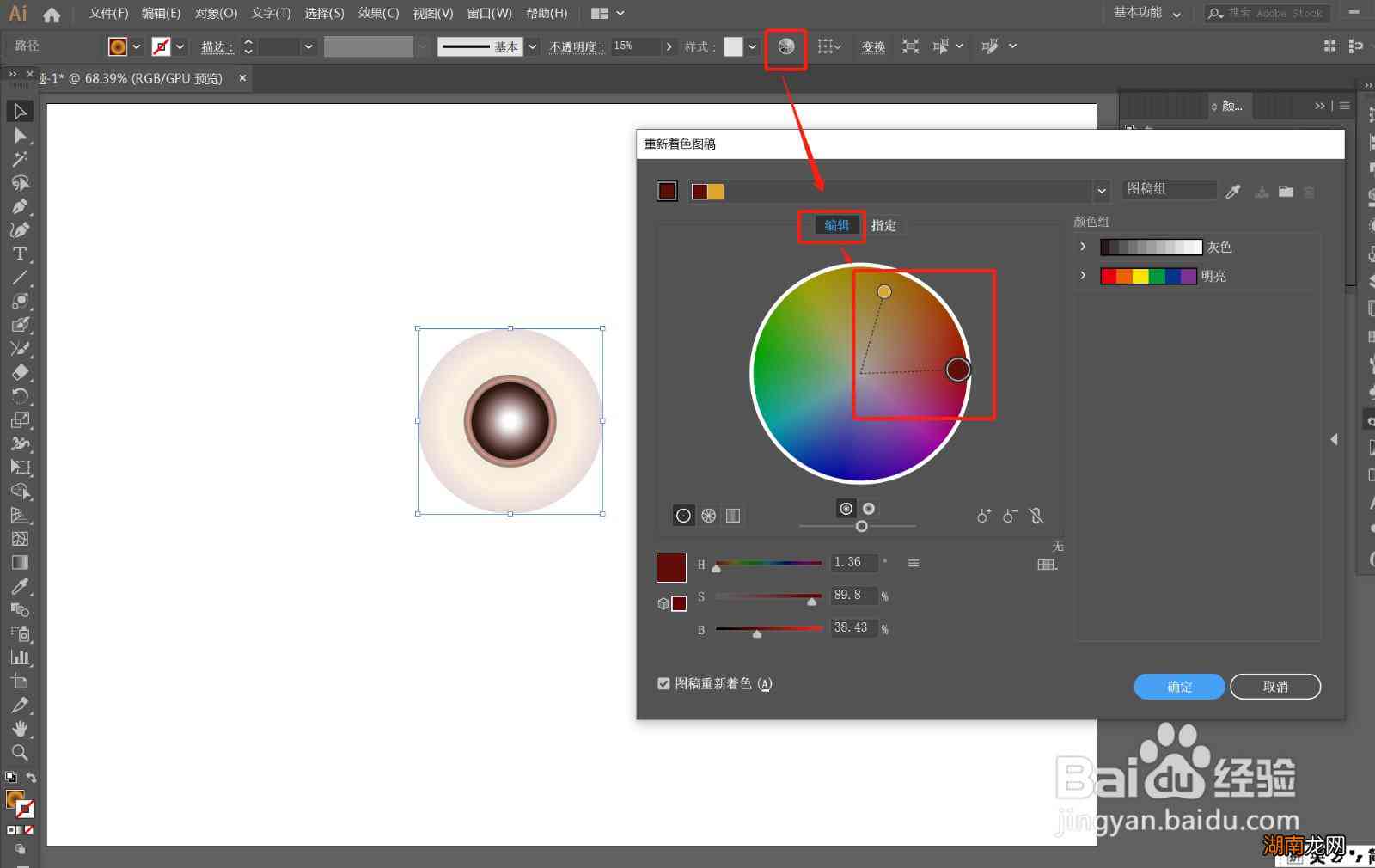Switch to smooth color wheel display
This screenshot has height=868, width=1375.
coord(683,516)
